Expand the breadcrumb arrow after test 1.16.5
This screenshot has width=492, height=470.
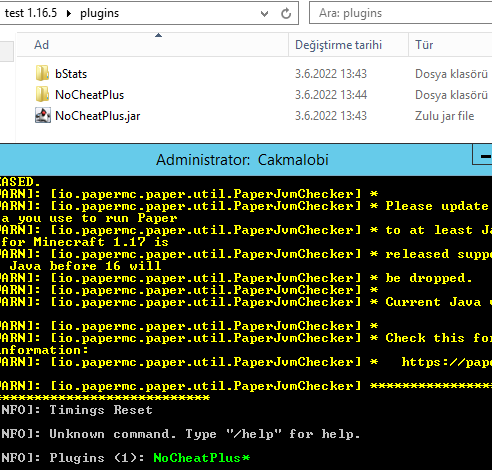click(69, 13)
